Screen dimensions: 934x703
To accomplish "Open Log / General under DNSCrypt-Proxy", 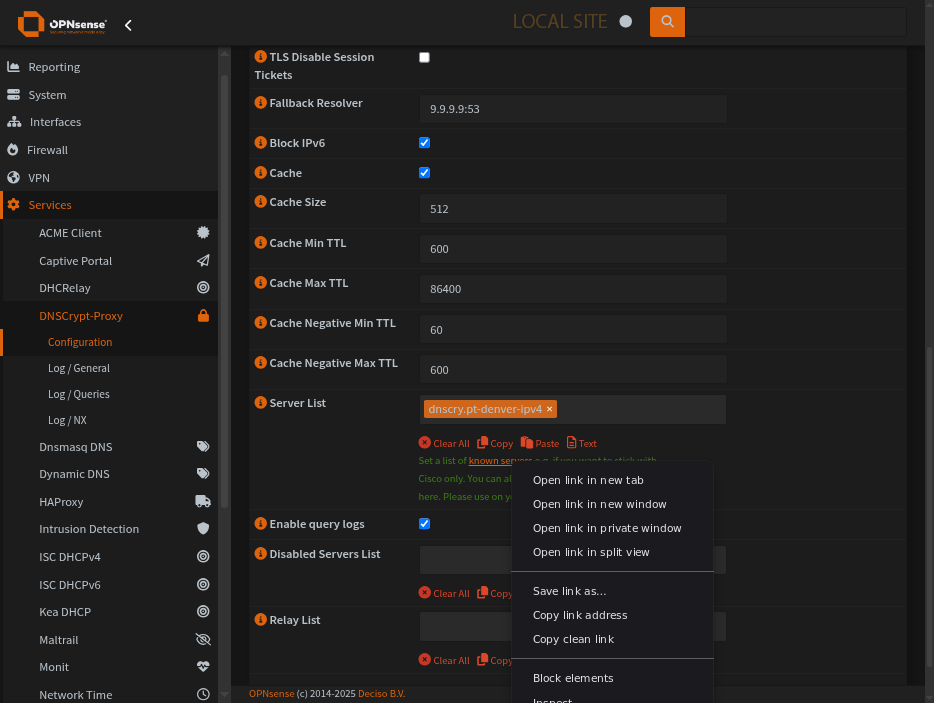I will coord(79,368).
